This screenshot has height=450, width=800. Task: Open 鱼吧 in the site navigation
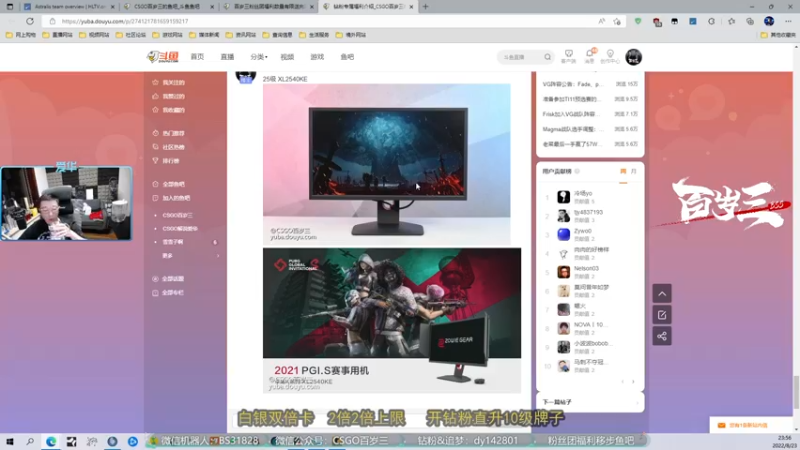pos(347,57)
